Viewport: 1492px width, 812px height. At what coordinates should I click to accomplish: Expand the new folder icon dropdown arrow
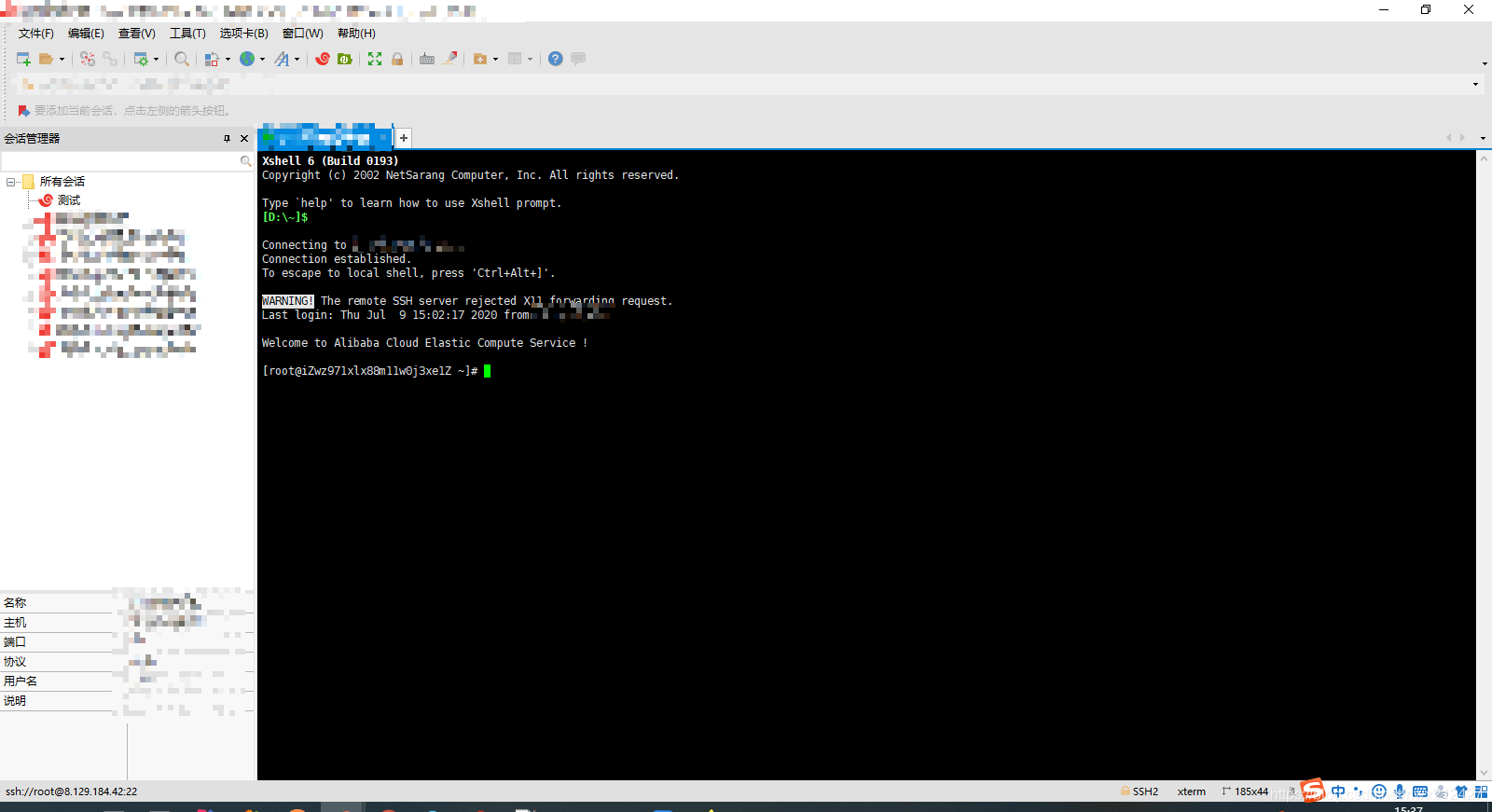point(495,59)
